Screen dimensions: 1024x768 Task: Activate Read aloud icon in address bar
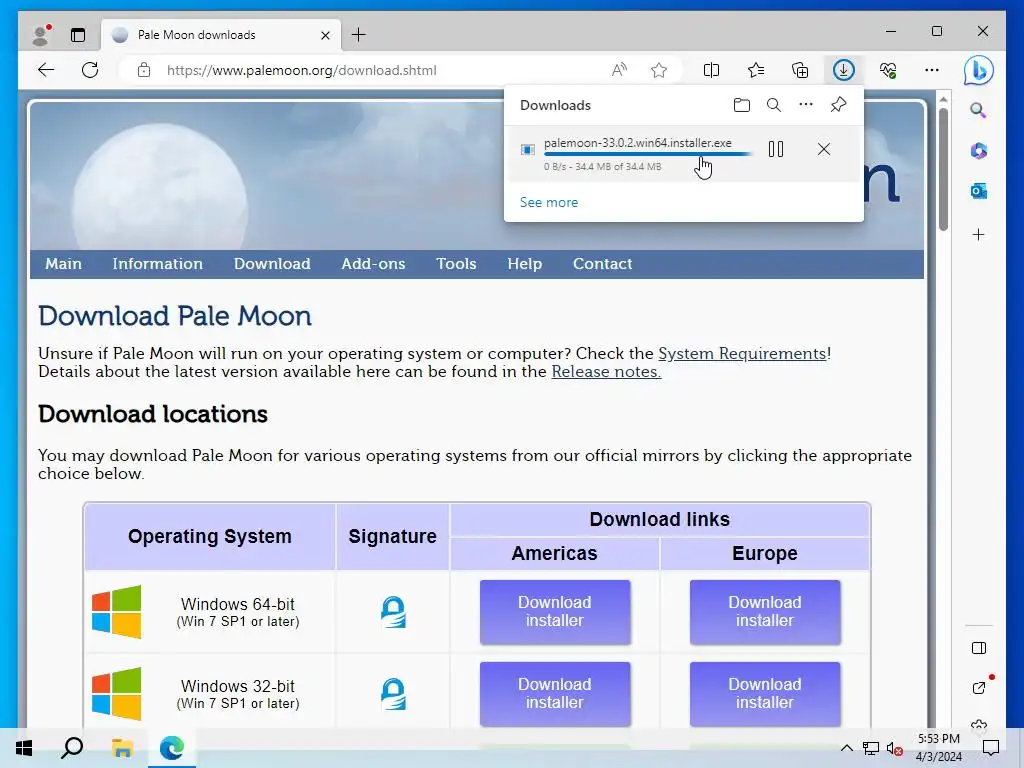[x=619, y=70]
